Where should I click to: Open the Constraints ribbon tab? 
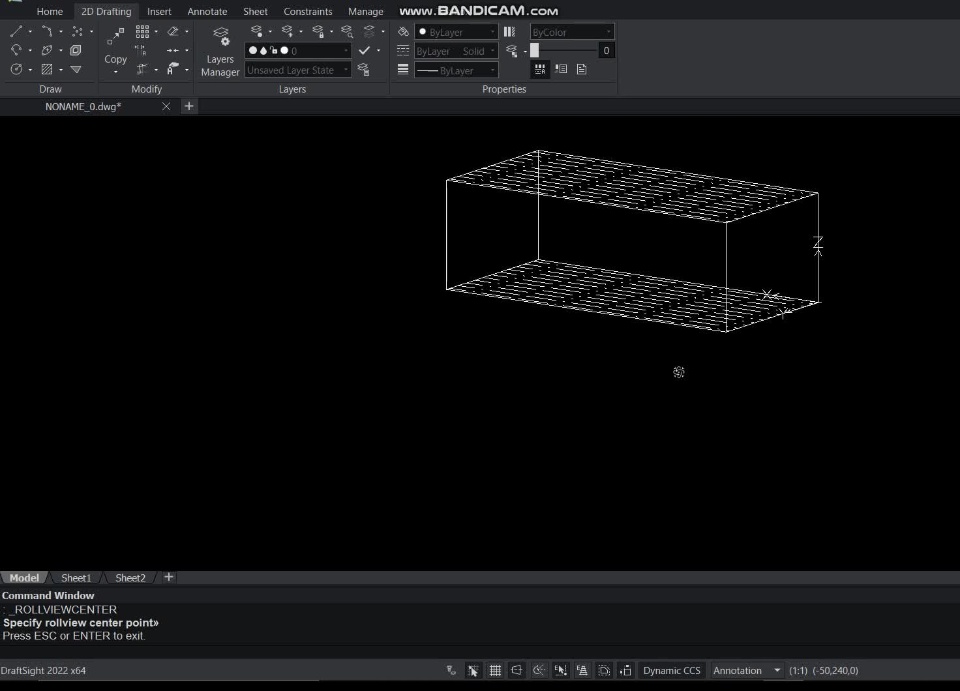[x=308, y=11]
